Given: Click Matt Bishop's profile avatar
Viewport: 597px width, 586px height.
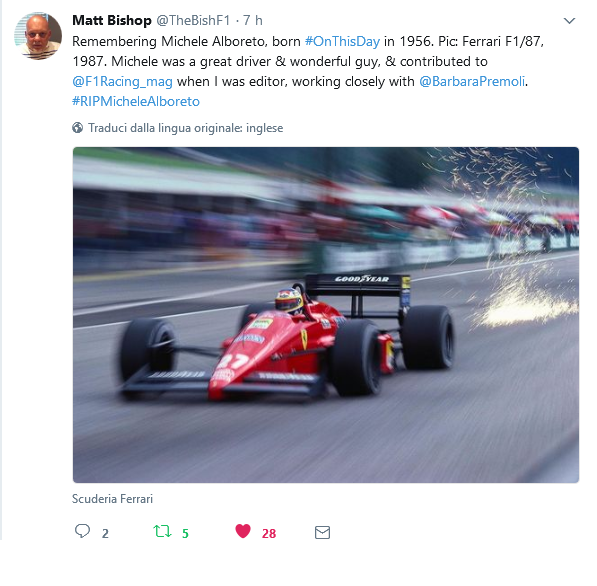Looking at the screenshot, I should (x=38, y=36).
